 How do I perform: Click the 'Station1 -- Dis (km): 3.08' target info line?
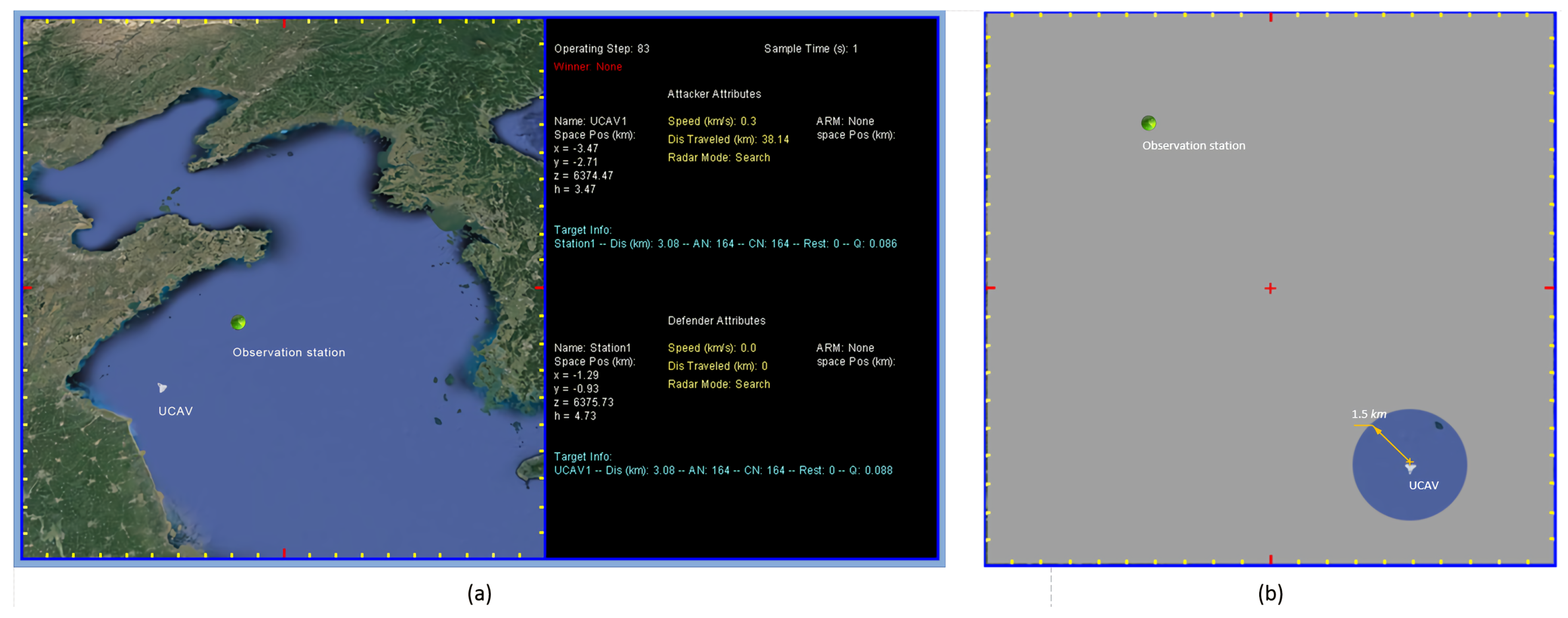[x=725, y=244]
